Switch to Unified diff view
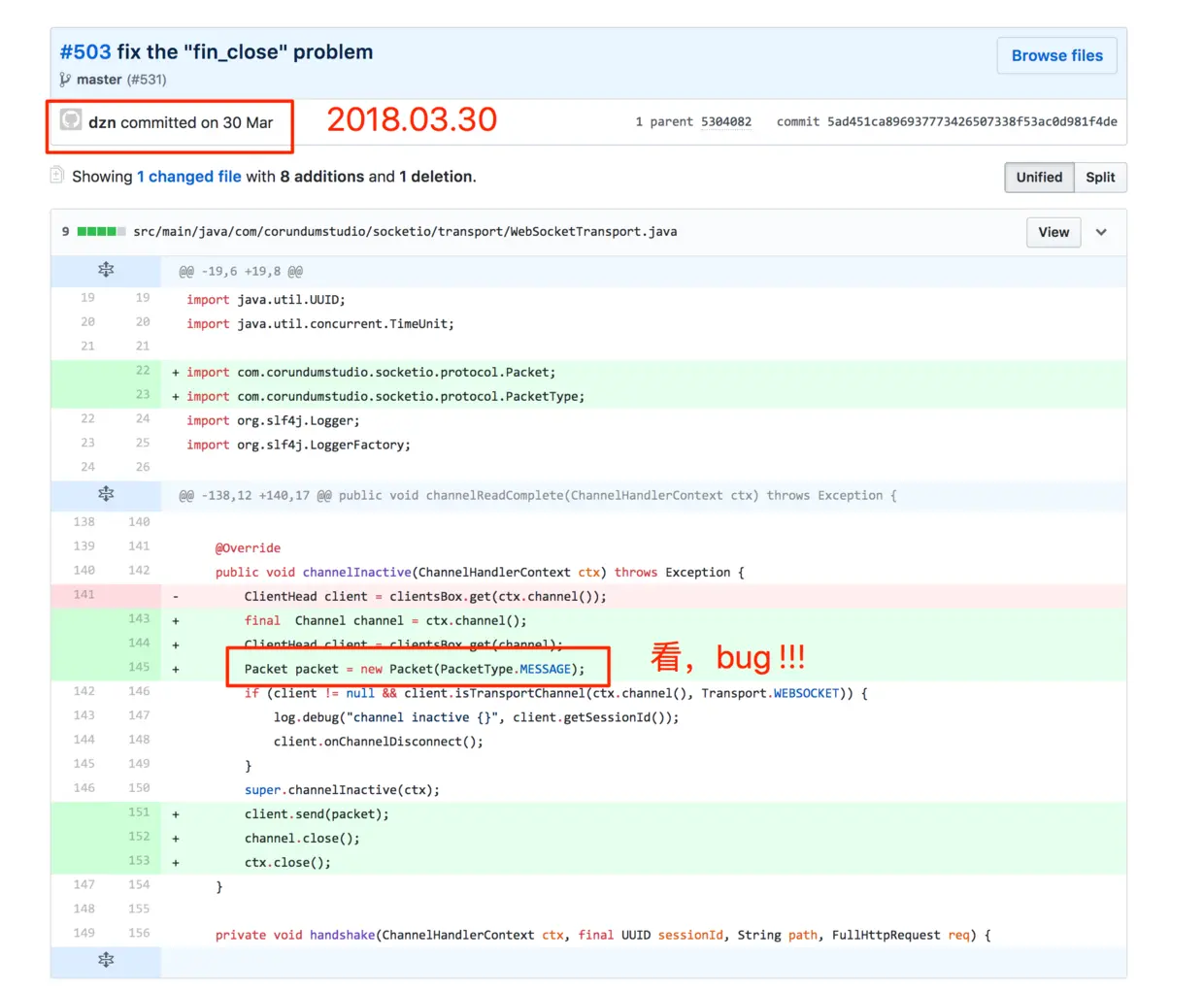1204x992 pixels. pos(1039,177)
